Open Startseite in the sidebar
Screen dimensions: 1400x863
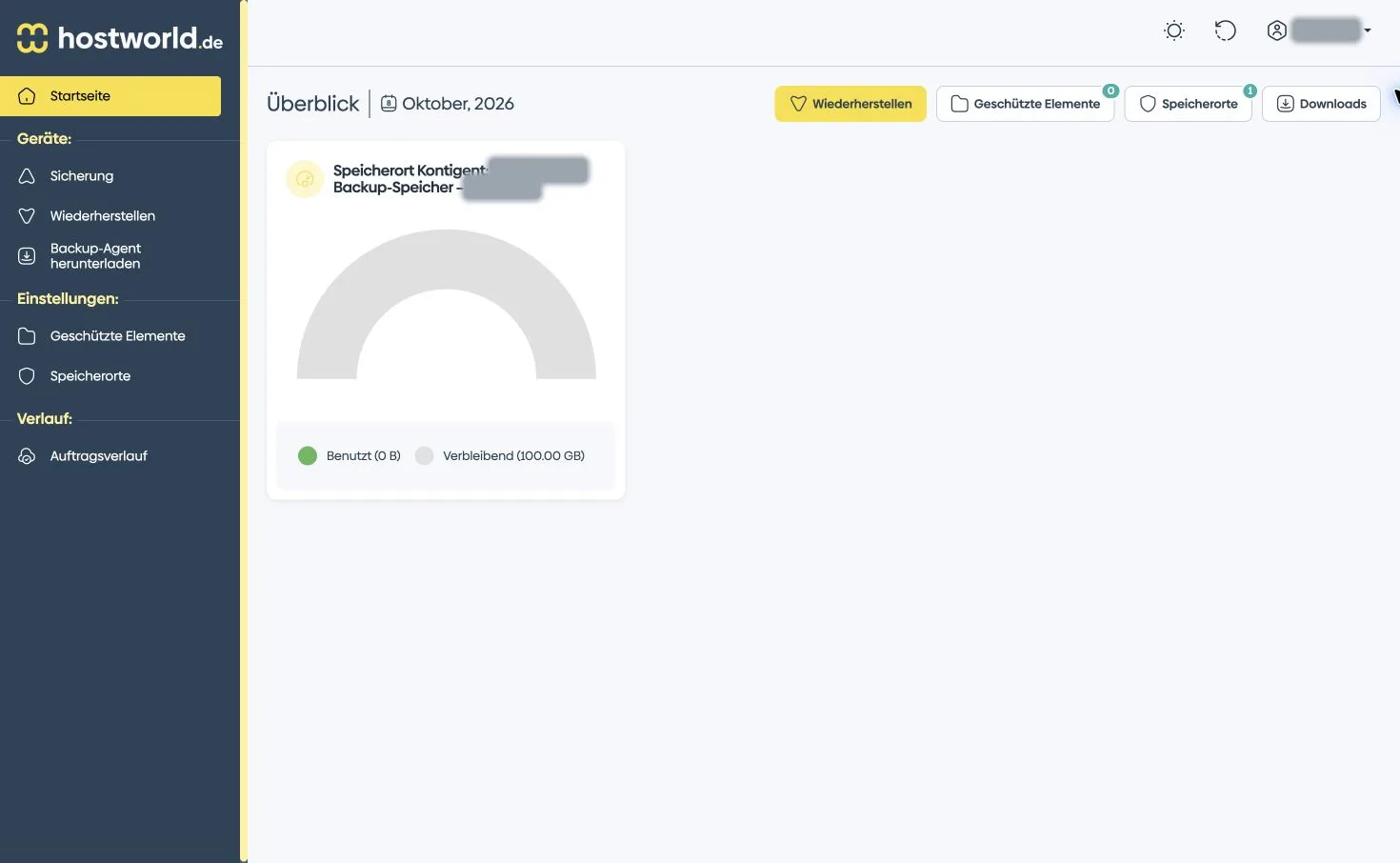click(x=110, y=96)
